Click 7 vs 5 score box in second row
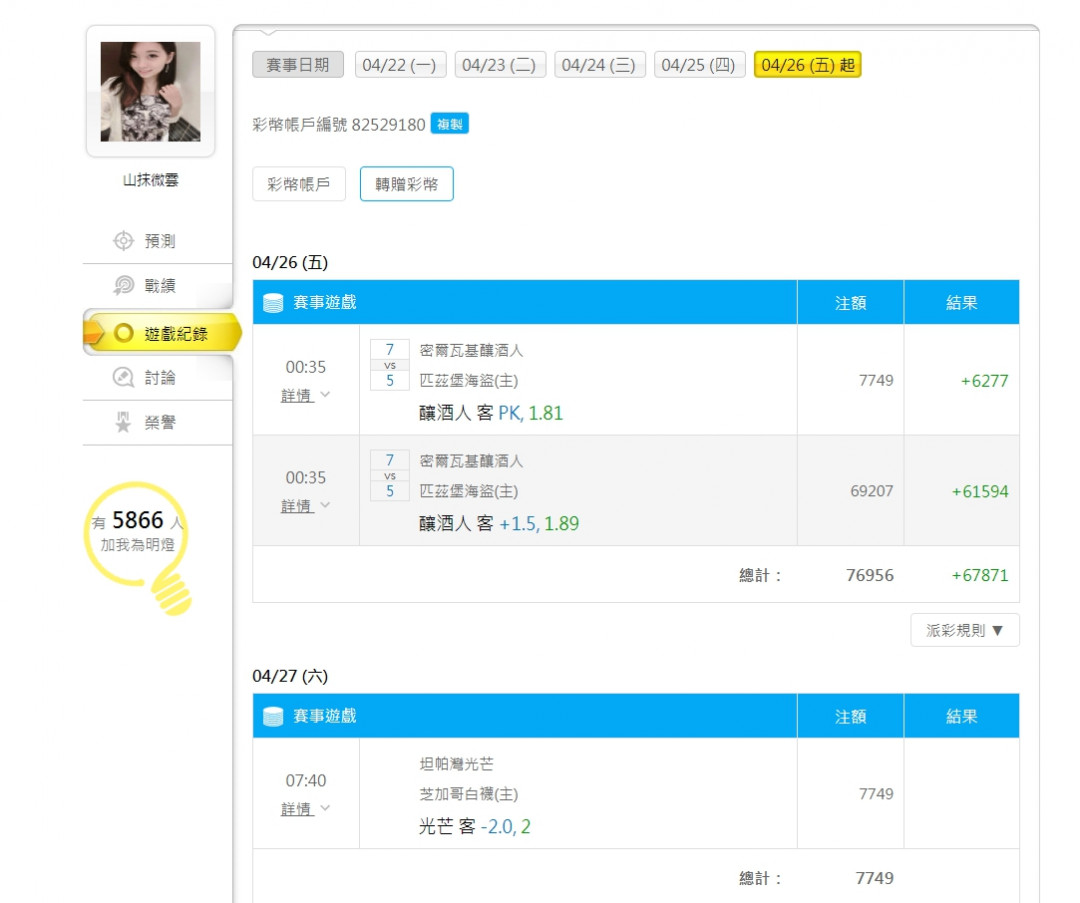Screen dimensions: 1080x903 point(390,475)
